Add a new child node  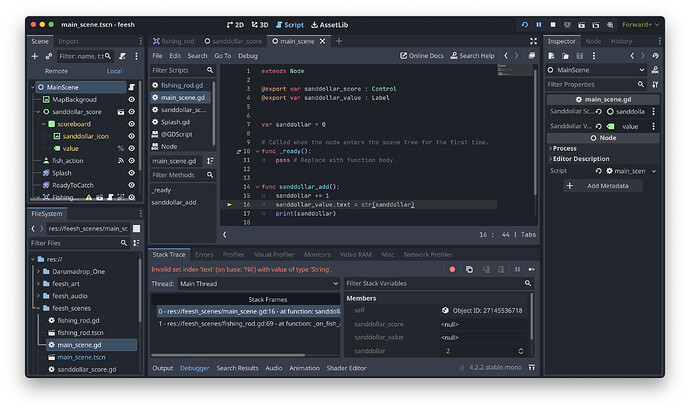point(34,56)
